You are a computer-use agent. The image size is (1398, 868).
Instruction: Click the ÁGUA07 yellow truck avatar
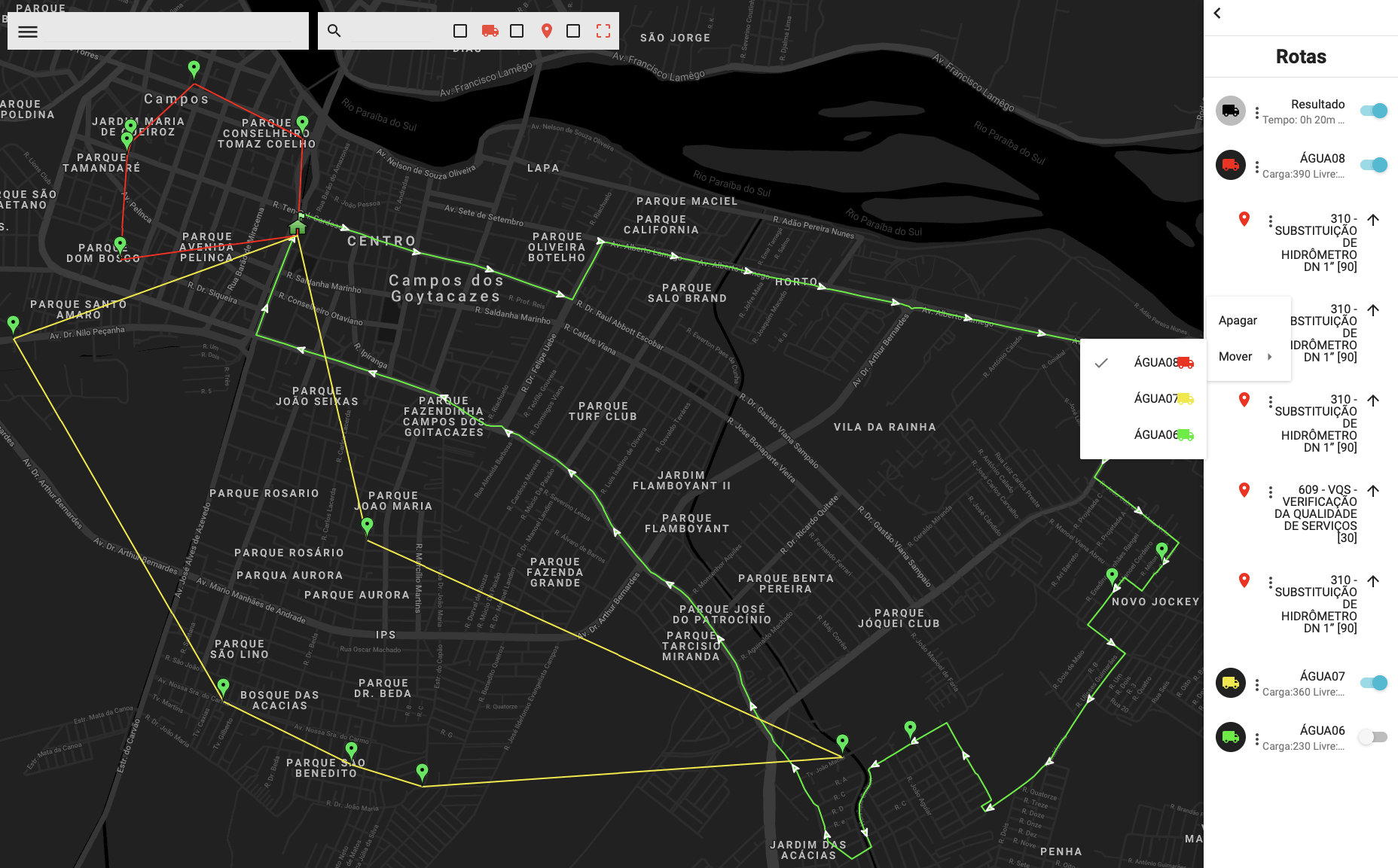tap(1231, 683)
